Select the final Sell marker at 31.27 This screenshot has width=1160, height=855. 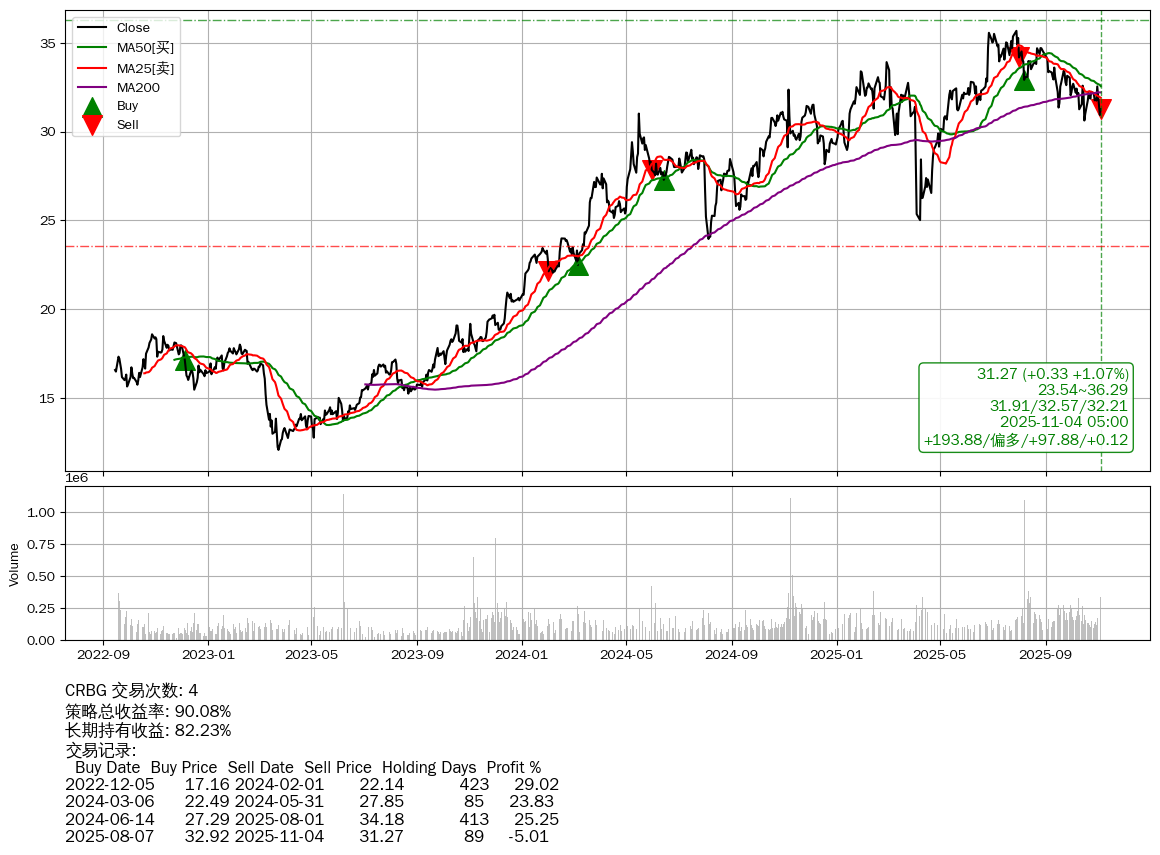pyautogui.click(x=1101, y=108)
